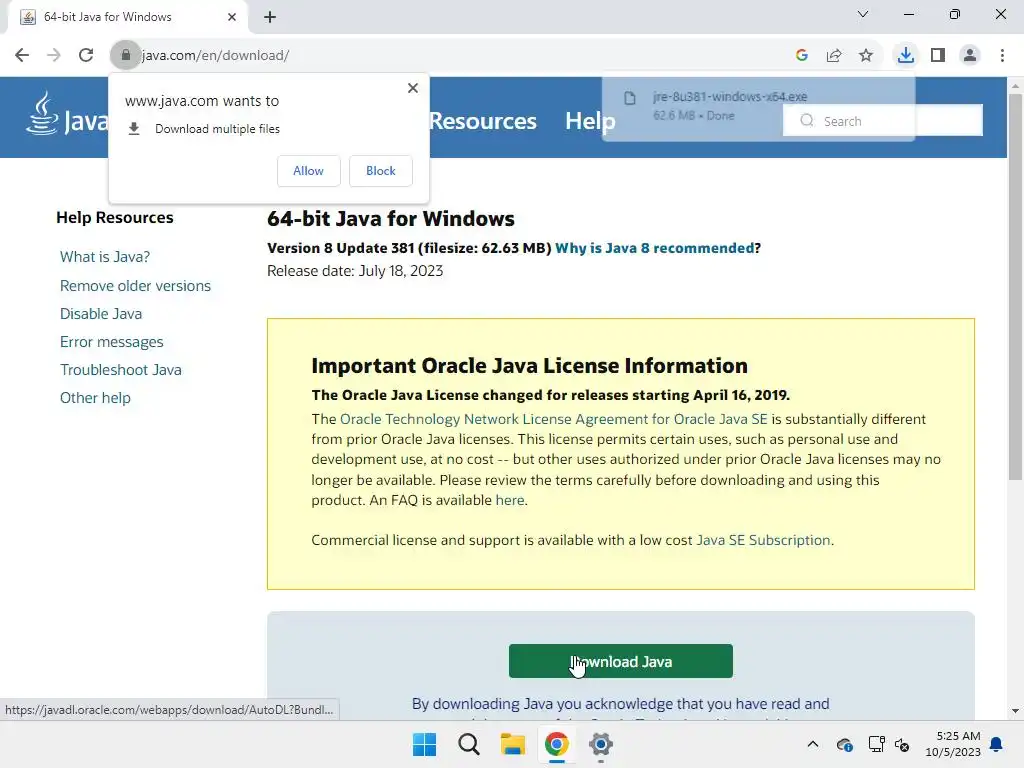Open the Chrome three-dot menu

click(x=1002, y=56)
